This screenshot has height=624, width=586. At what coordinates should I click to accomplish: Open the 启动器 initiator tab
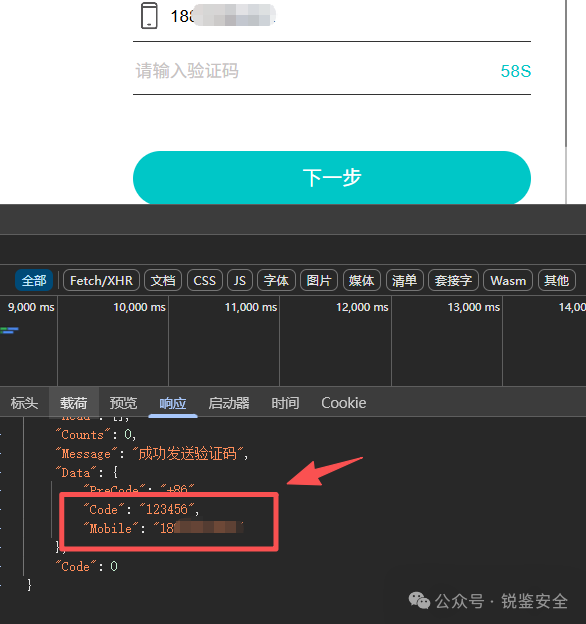(229, 403)
